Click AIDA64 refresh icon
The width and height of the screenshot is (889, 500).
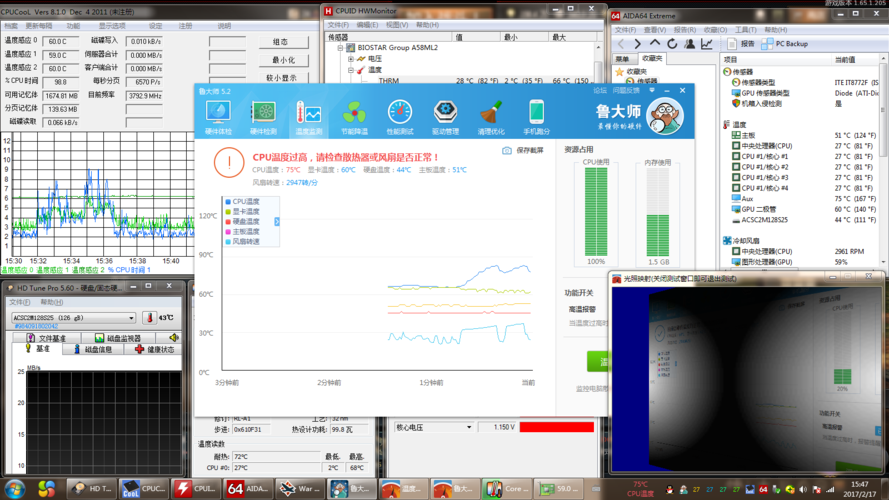click(672, 44)
